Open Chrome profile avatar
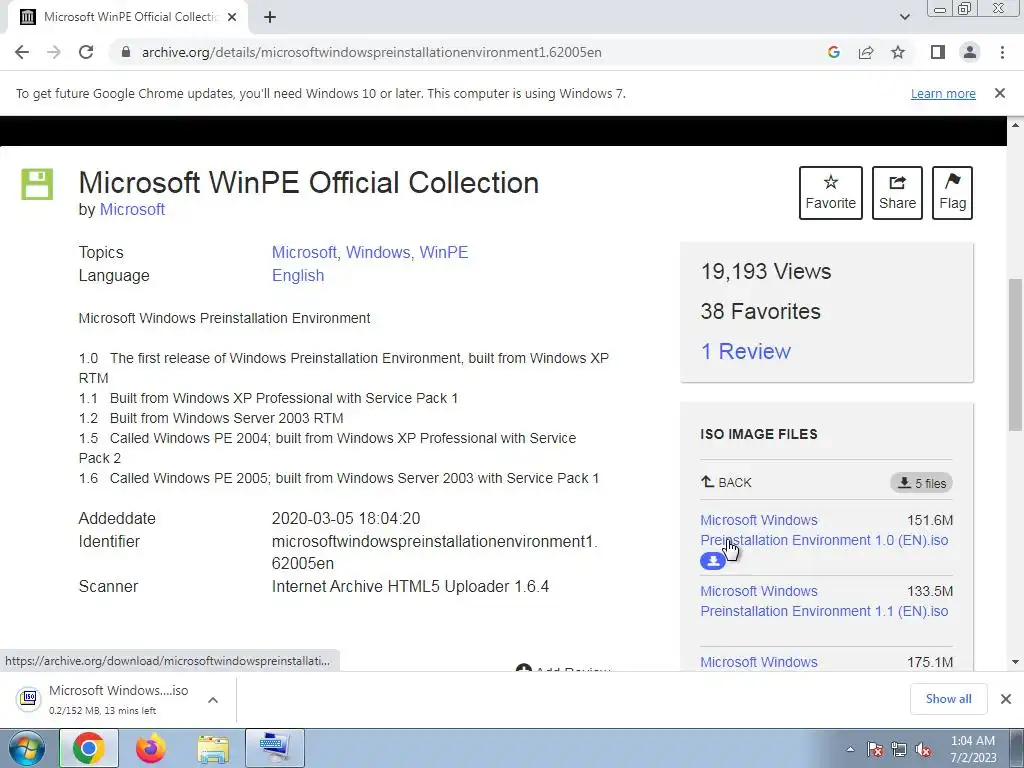Screen dimensions: 1024x768 point(970,52)
